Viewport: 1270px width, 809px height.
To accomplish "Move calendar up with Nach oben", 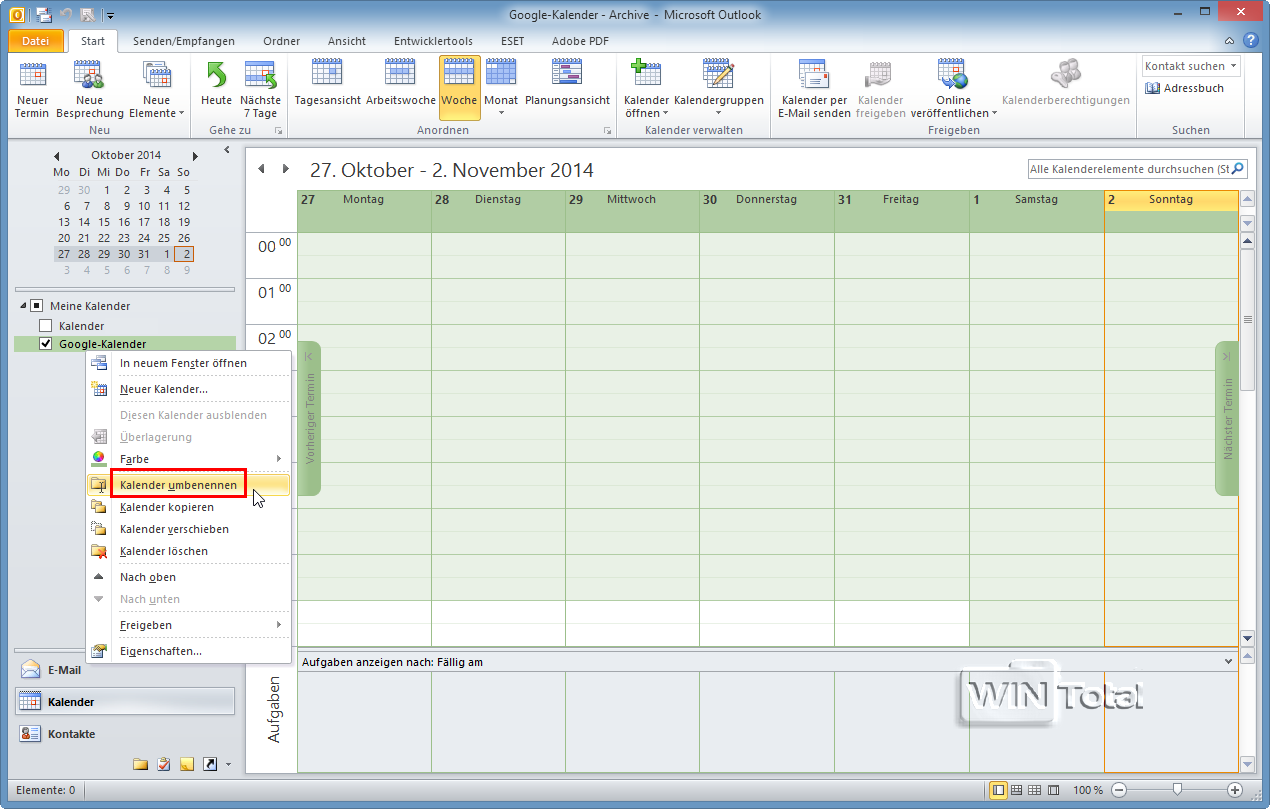I will [x=189, y=577].
